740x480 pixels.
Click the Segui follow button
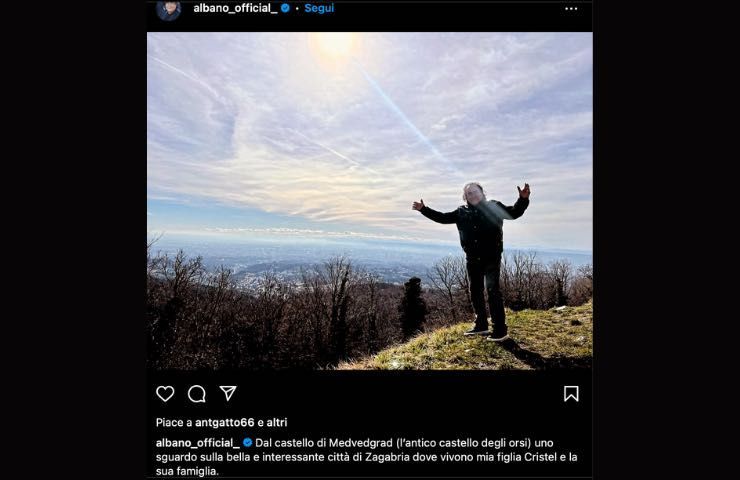coord(319,8)
